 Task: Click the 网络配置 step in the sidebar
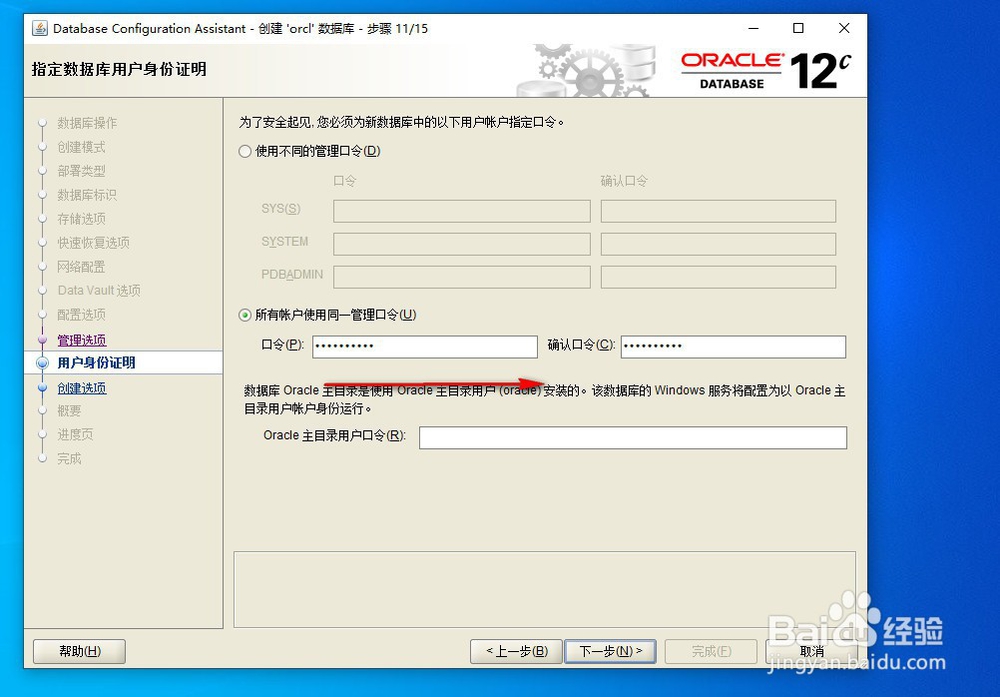pyautogui.click(x=82, y=267)
